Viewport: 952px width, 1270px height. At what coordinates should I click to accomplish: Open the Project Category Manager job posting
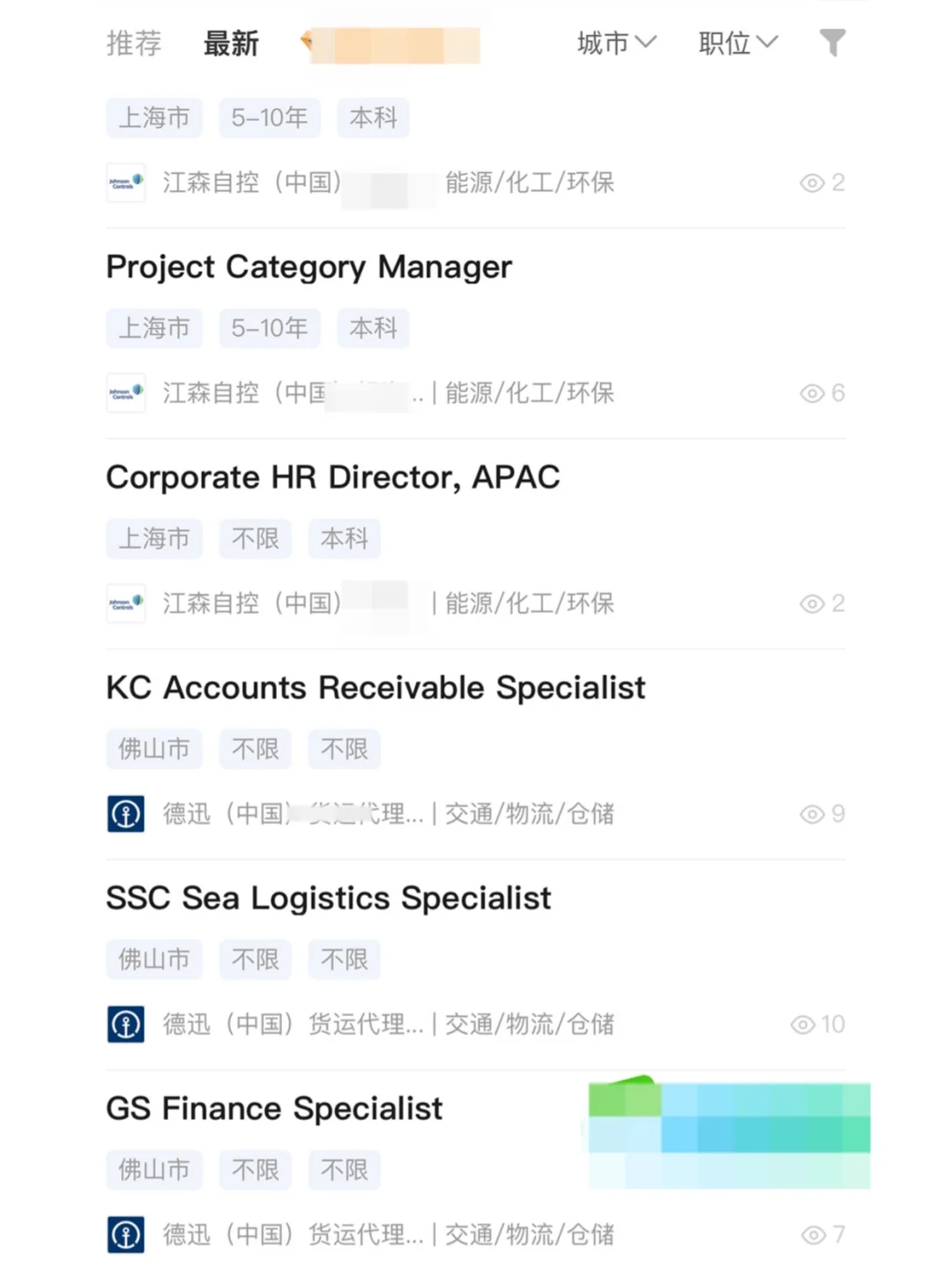pos(309,267)
